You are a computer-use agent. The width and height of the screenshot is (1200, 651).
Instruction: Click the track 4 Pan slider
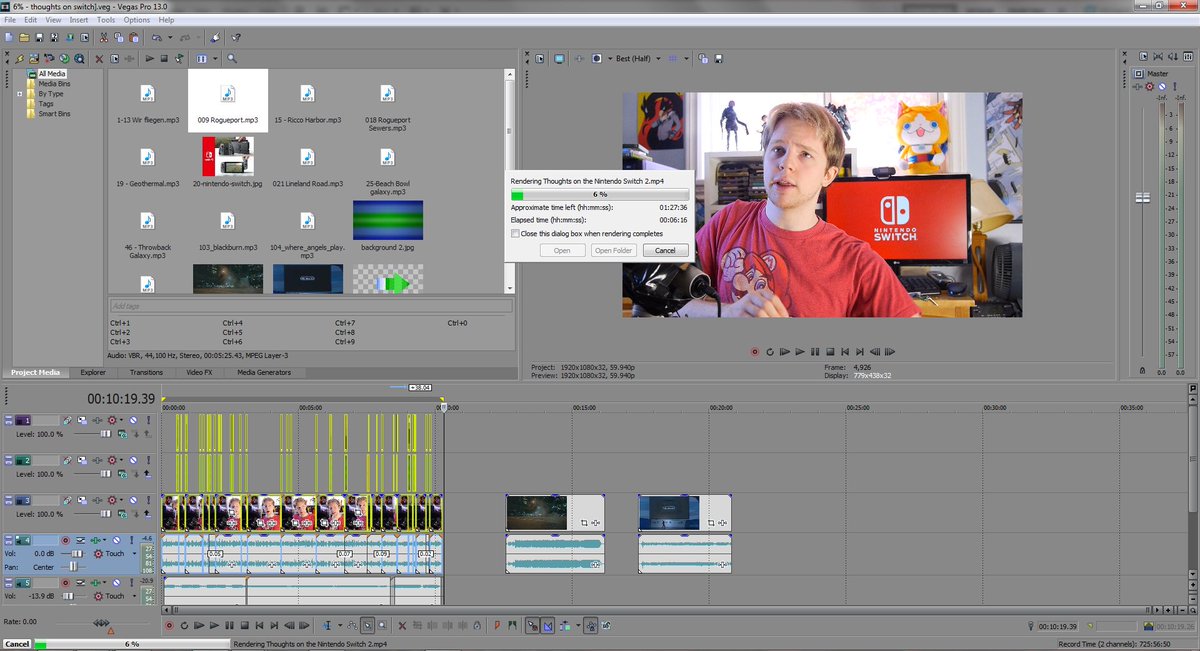(73, 567)
